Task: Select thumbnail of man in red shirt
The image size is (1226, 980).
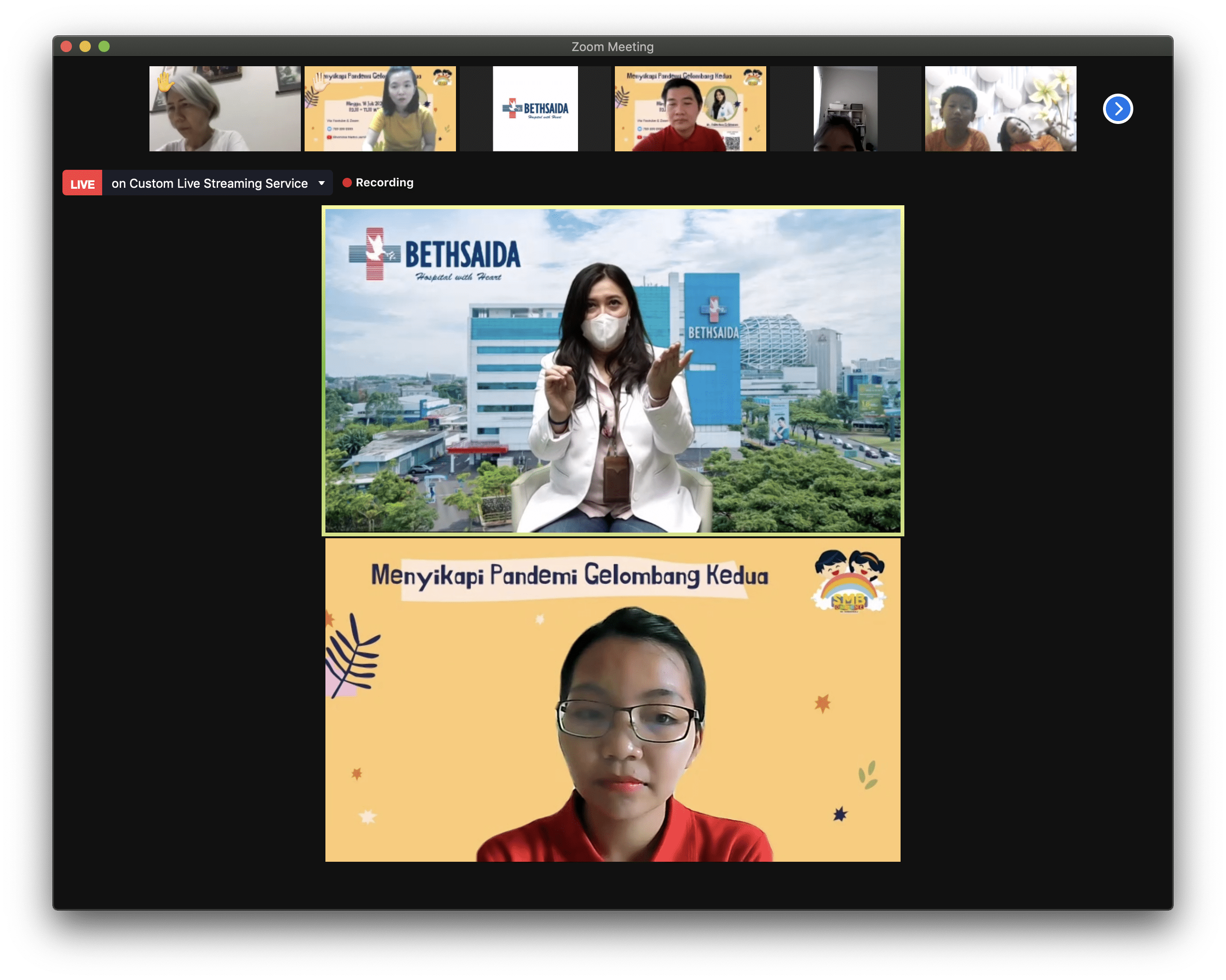Action: [x=690, y=109]
